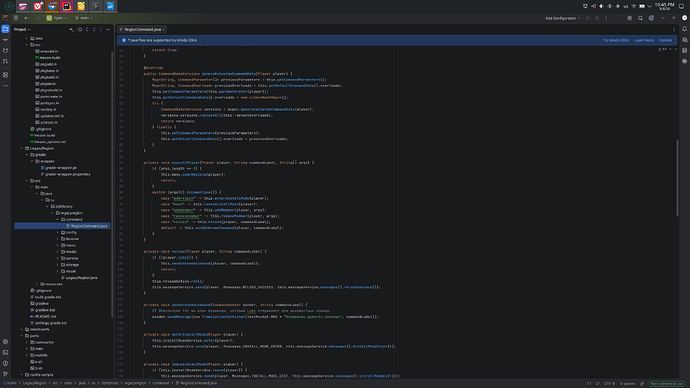
Task: Click UTF-8 encoding in status bar
Action: coord(609,384)
